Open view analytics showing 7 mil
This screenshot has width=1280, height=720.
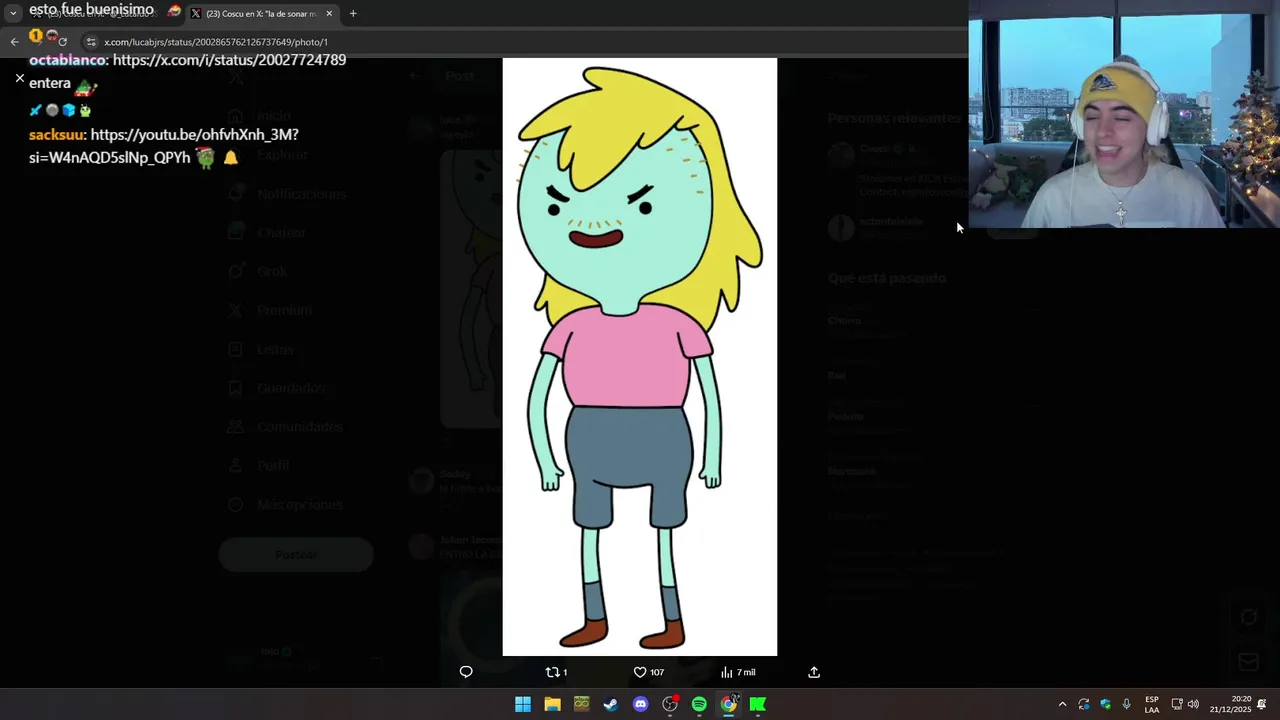pyautogui.click(x=738, y=672)
